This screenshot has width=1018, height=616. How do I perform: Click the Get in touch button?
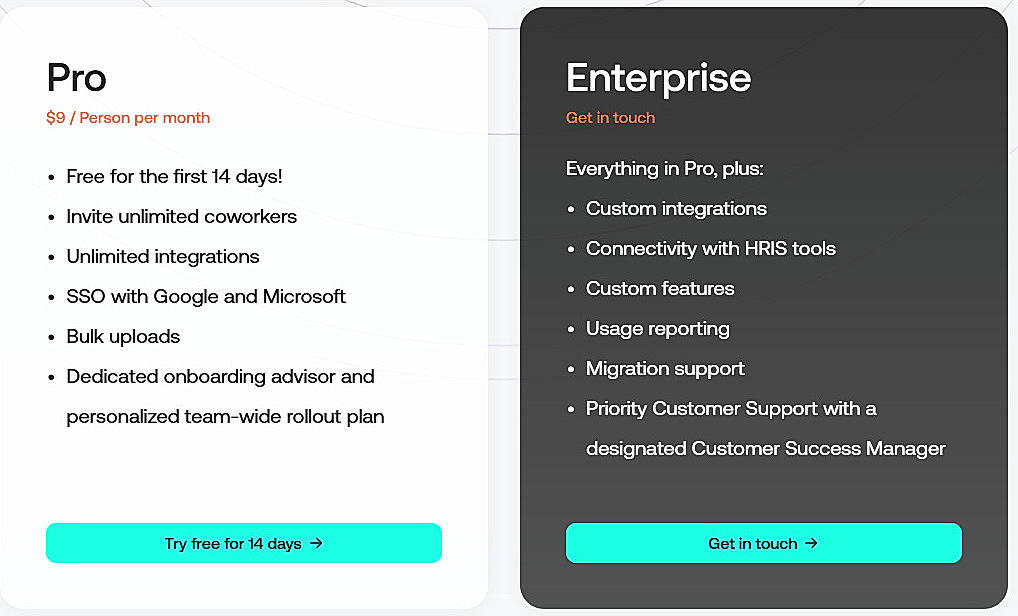click(763, 543)
